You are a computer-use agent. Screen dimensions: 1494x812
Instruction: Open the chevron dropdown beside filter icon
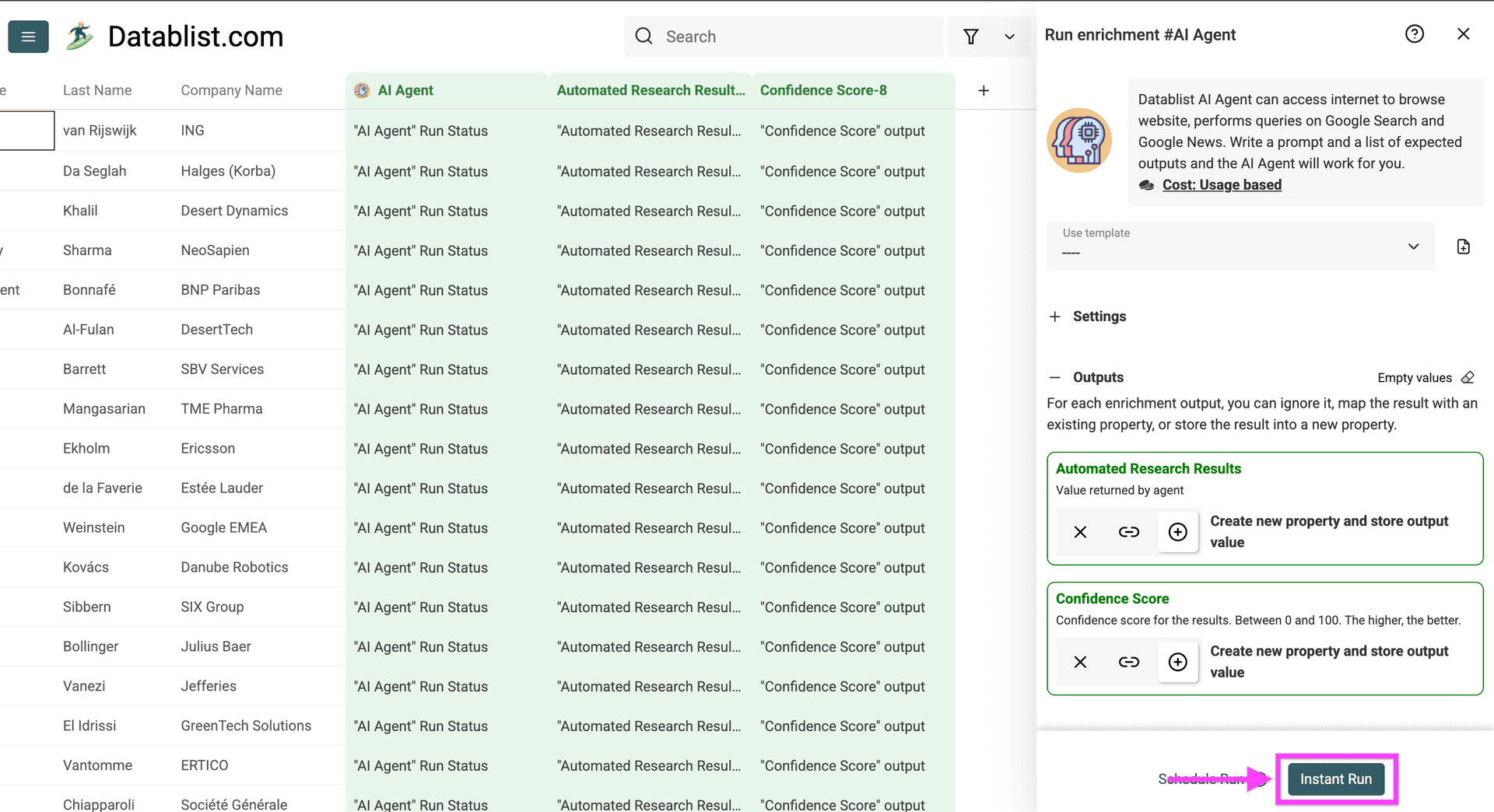point(1009,37)
